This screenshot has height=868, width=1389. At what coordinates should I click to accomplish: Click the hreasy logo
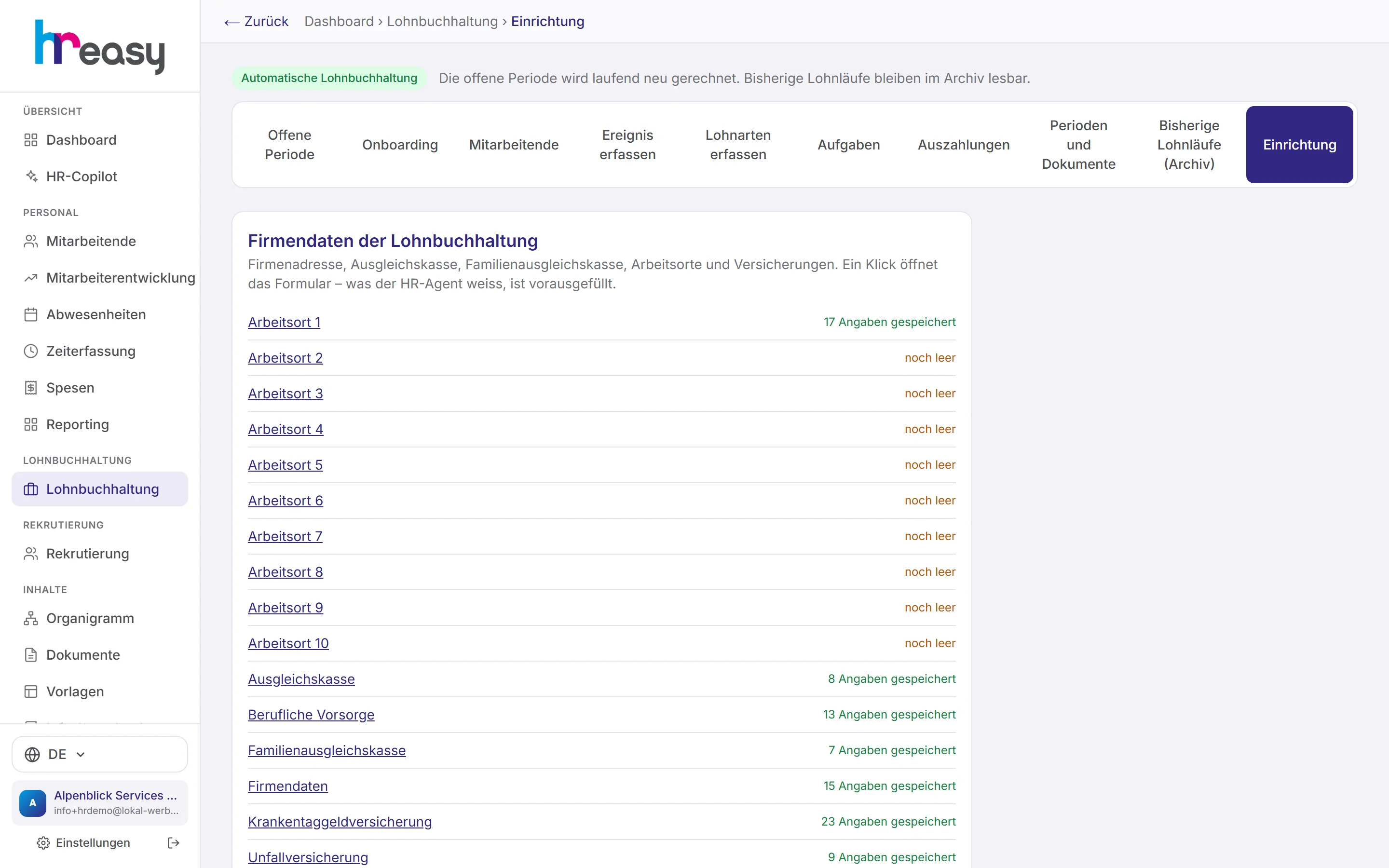pos(100,46)
